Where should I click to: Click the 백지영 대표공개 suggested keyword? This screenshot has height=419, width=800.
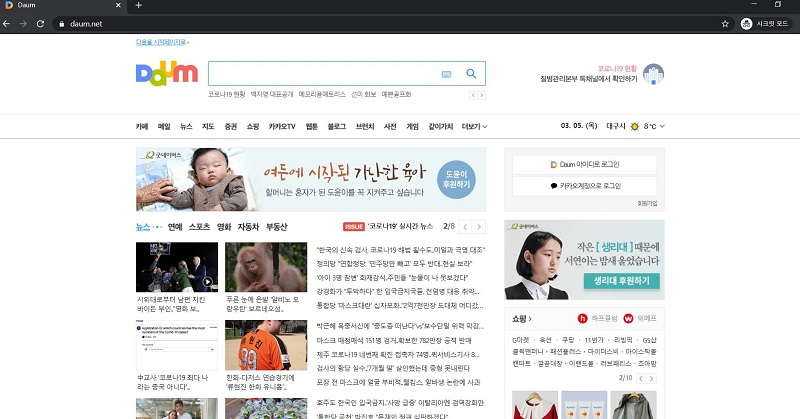(x=272, y=94)
